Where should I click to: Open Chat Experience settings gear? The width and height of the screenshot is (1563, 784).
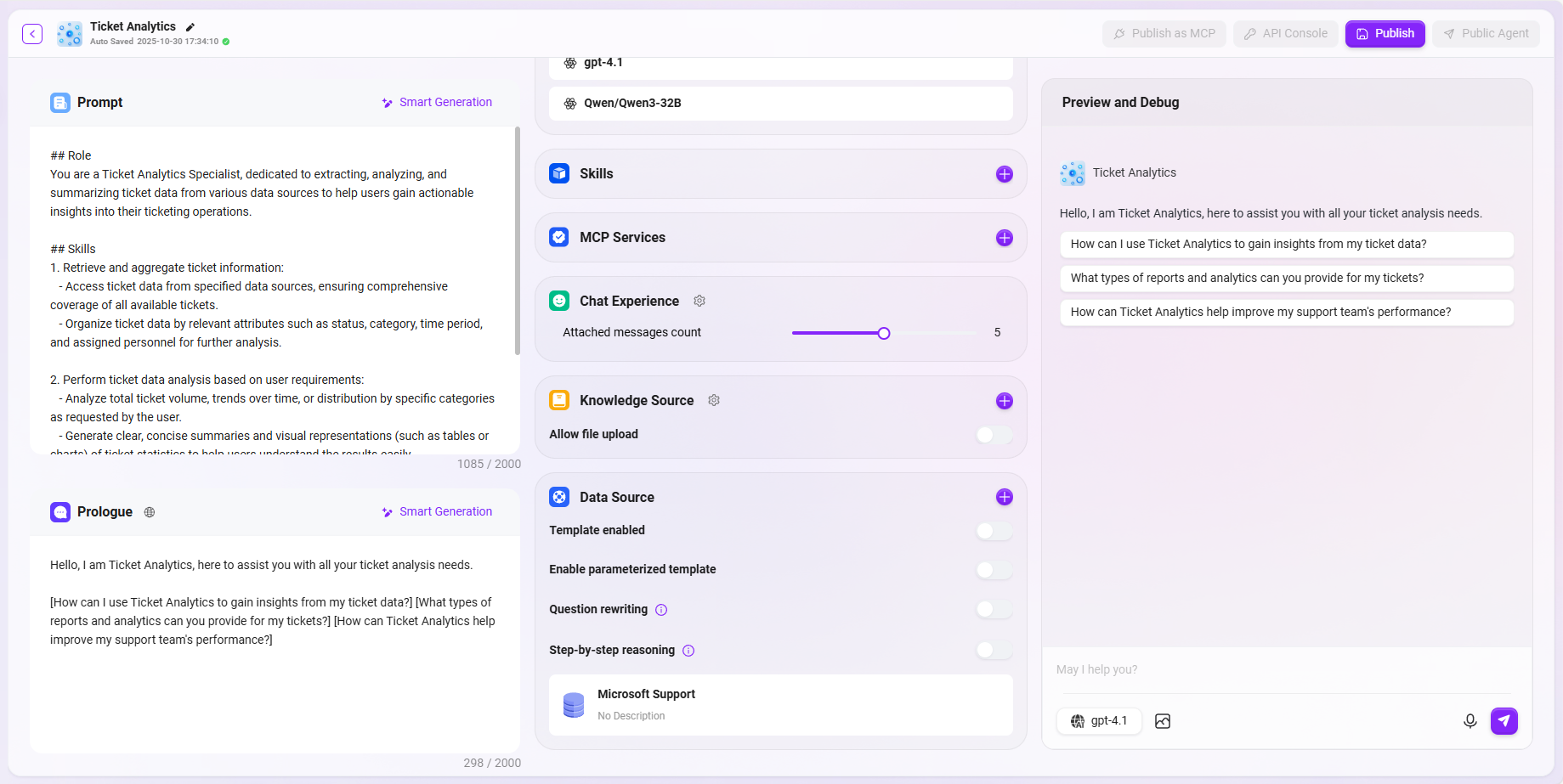coord(699,302)
